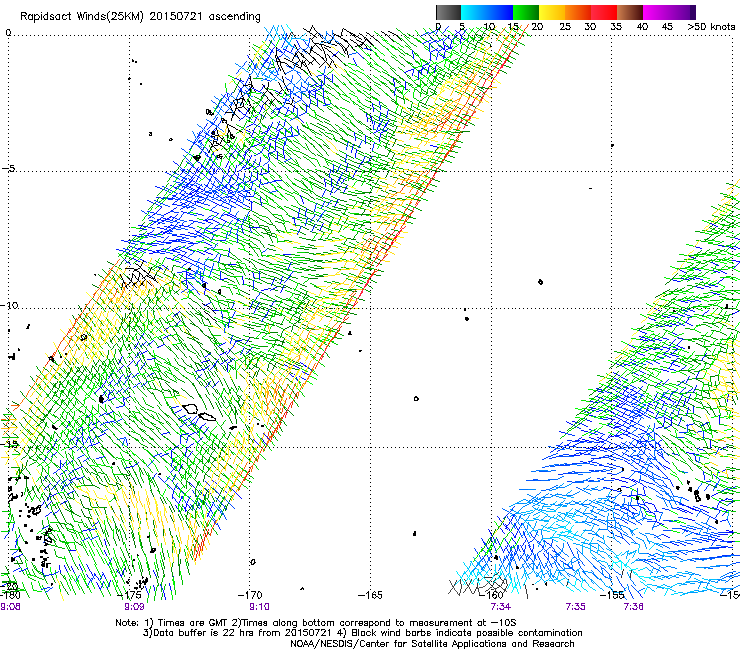Click the title 'Rapidsact Winds(25KM) 20150721 ascending'

click(x=140, y=16)
